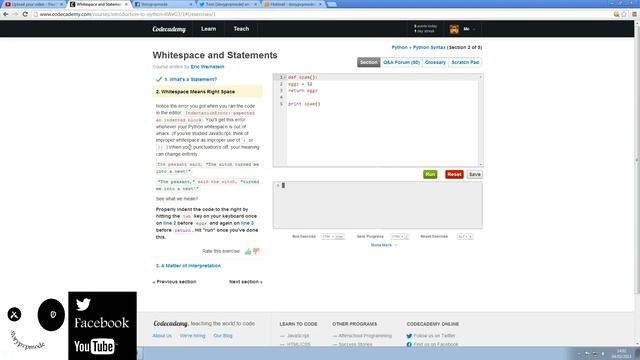Expand the Show More shortcuts link
The image size is (640, 360).
pyautogui.click(x=383, y=245)
